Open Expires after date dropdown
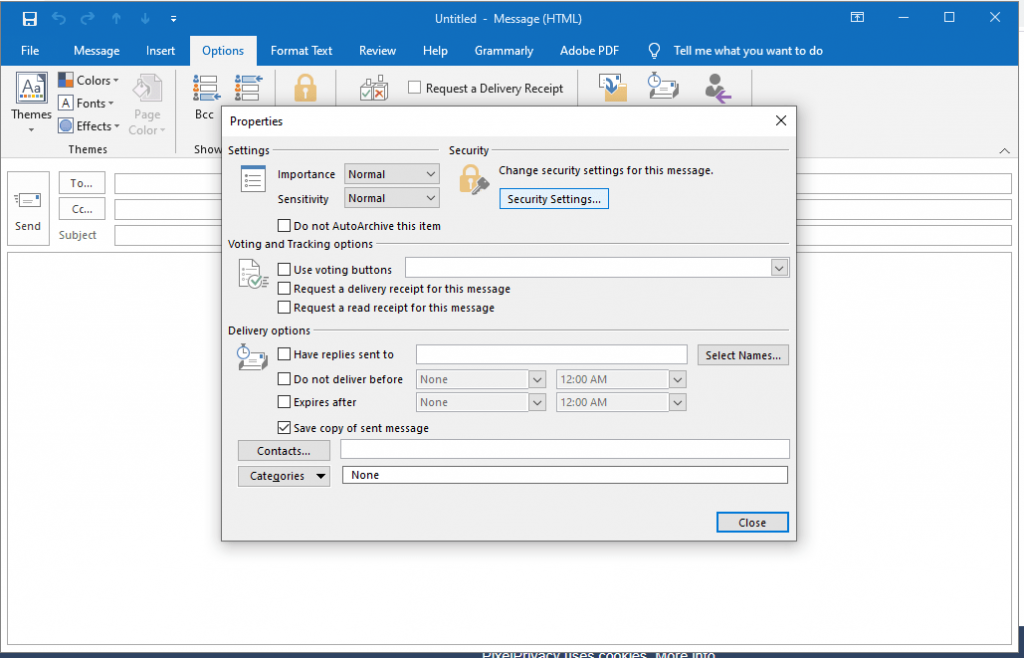Image resolution: width=1024 pixels, height=658 pixels. [x=537, y=402]
